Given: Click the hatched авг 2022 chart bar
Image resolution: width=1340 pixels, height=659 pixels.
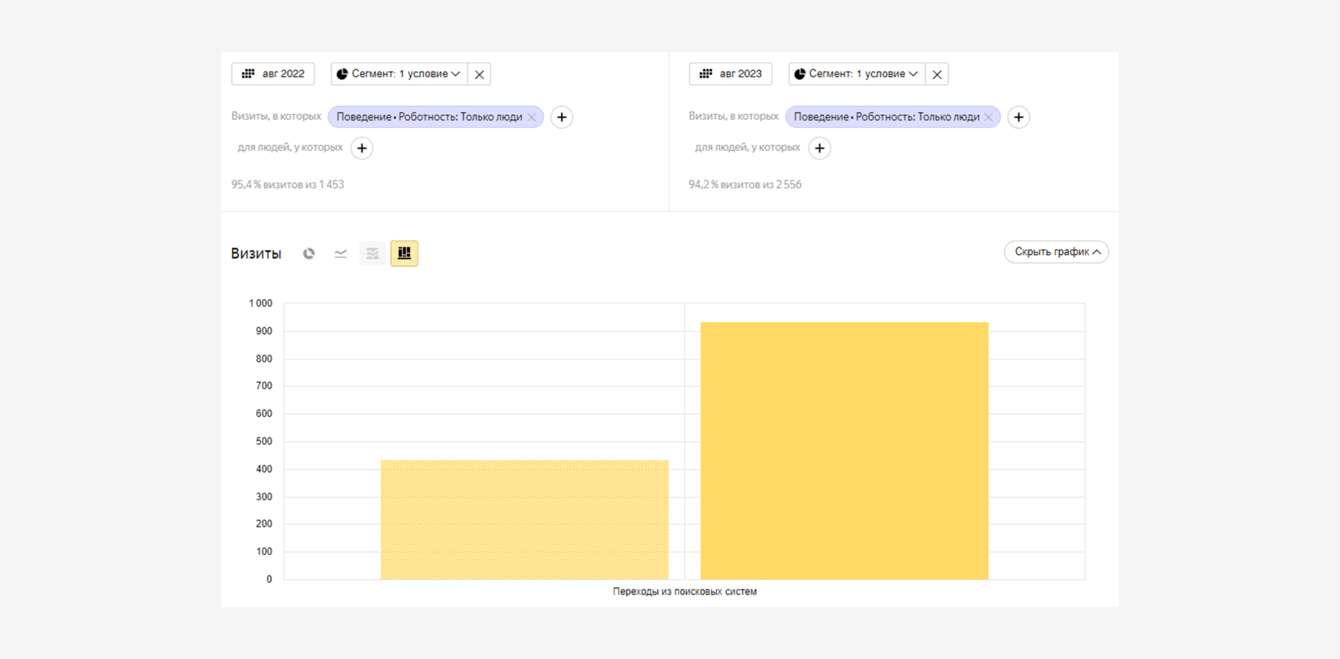Looking at the screenshot, I should pos(524,520).
